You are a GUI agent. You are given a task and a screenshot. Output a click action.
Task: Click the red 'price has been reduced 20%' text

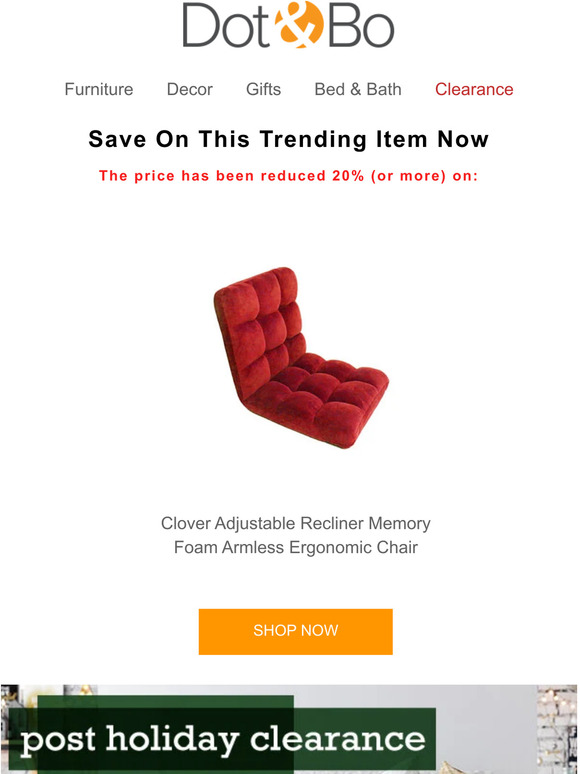(289, 176)
